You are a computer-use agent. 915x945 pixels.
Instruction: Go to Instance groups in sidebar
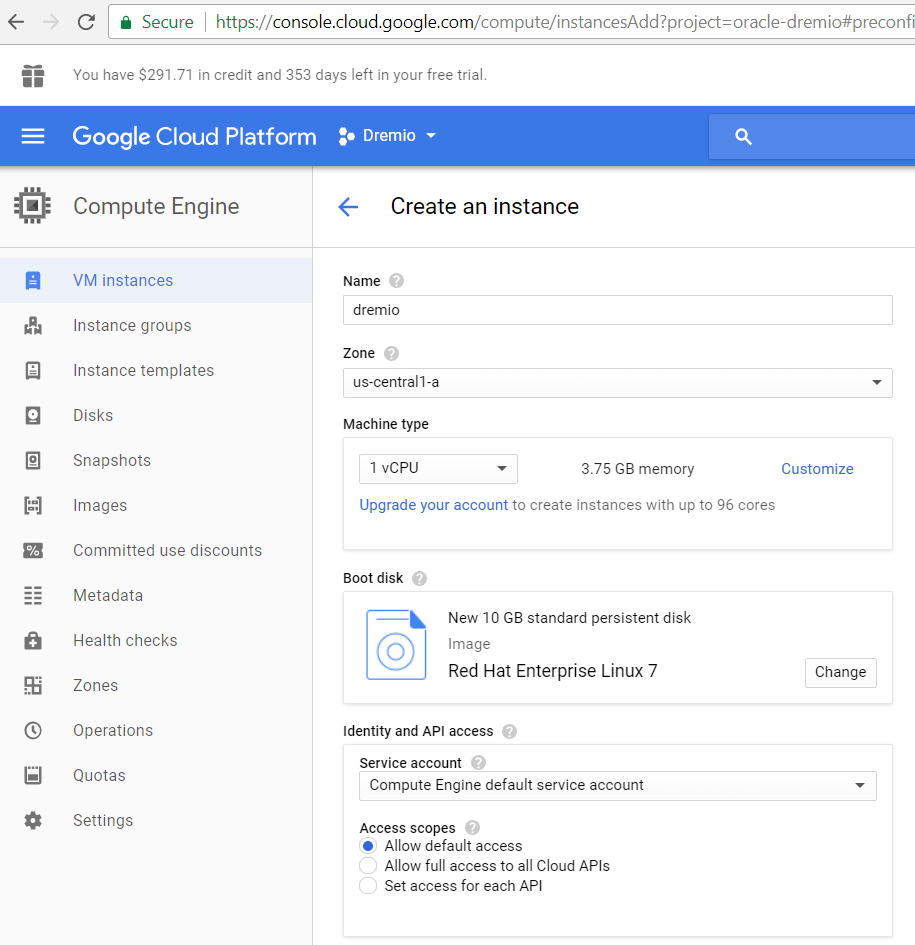tap(156, 325)
